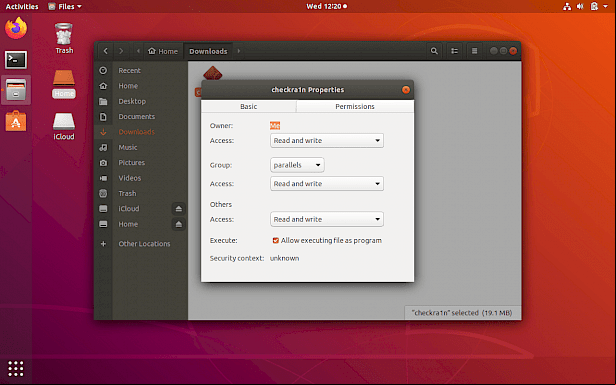Open Desktop in the sidebar
616x385 pixels.
[x=141, y=101]
